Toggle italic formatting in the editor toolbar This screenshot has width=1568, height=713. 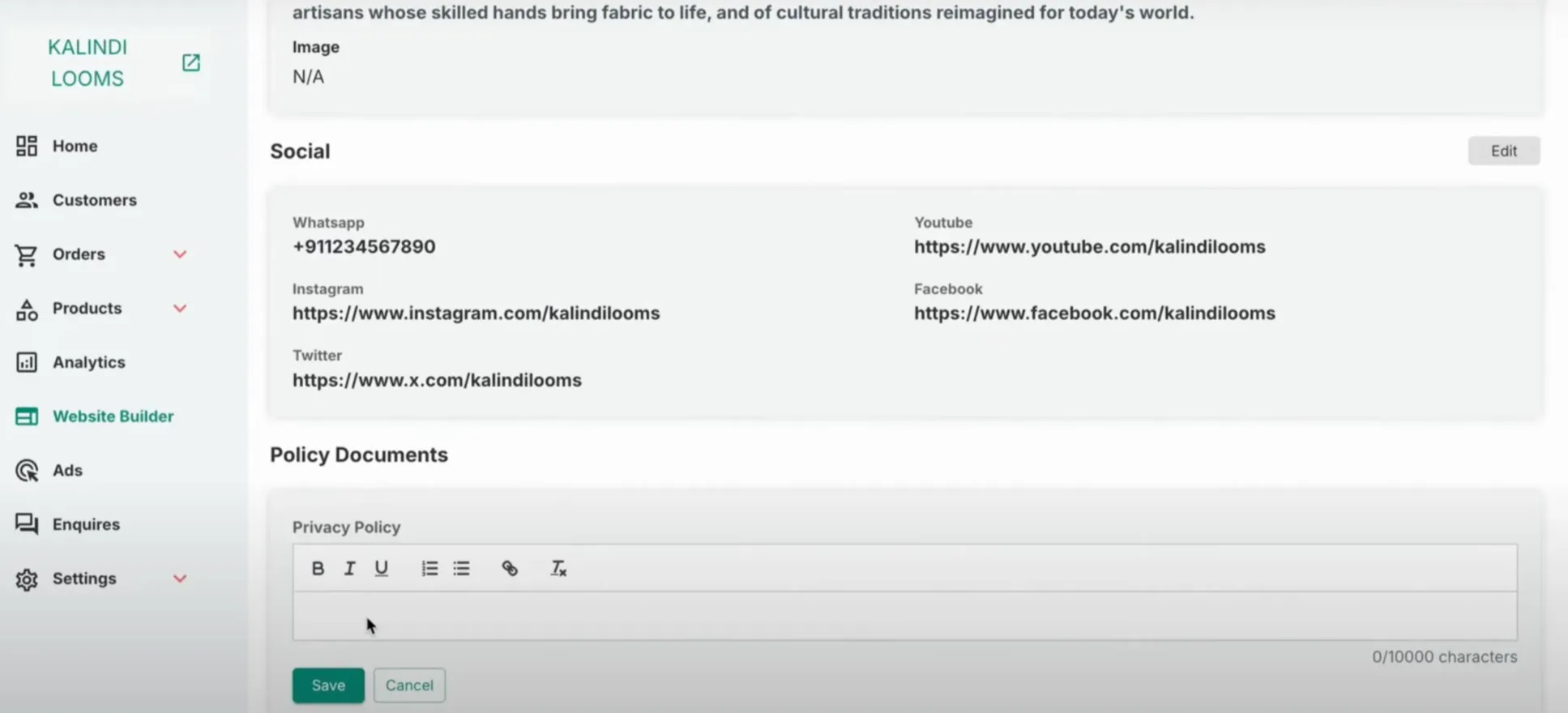tap(349, 568)
